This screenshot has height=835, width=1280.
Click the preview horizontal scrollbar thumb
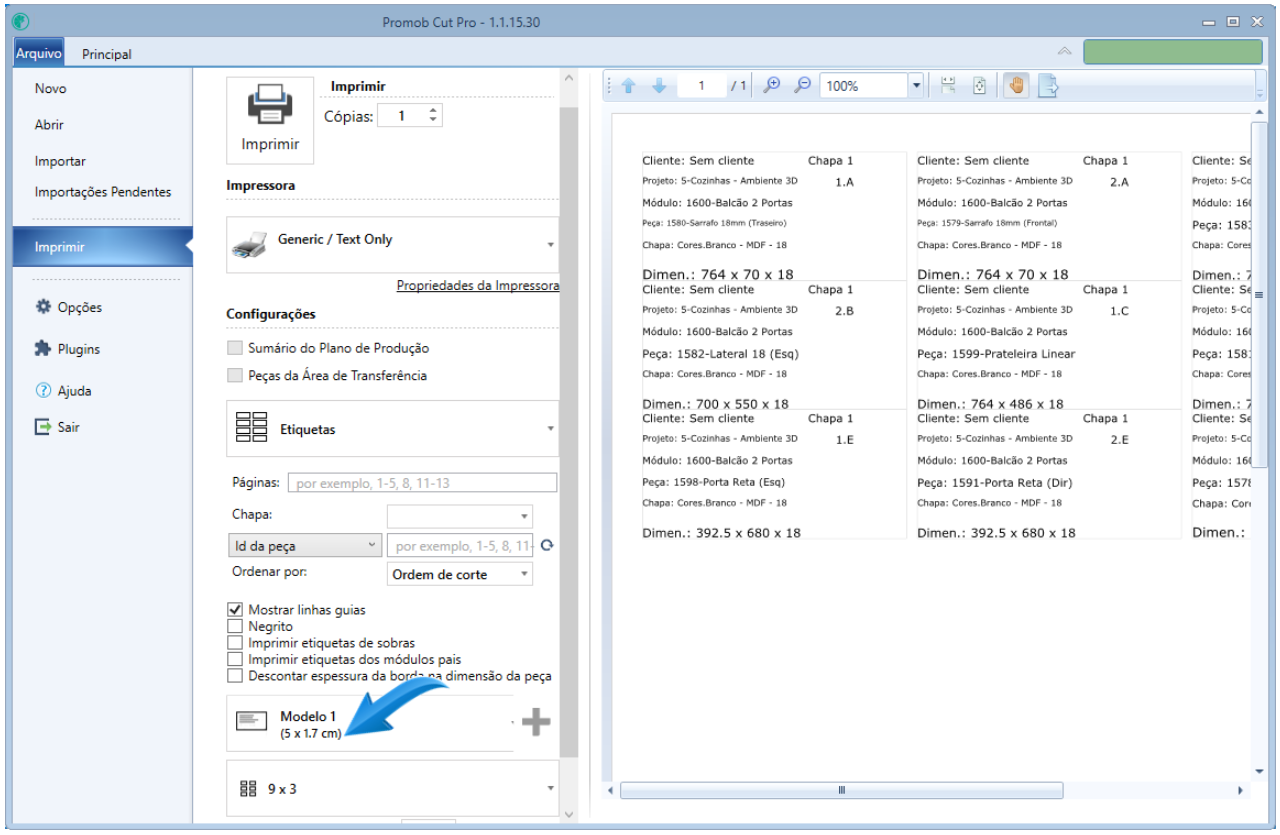[841, 790]
